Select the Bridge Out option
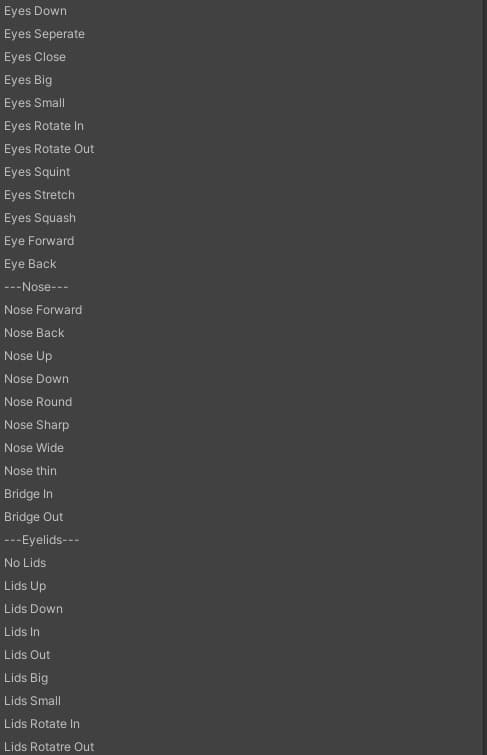This screenshot has width=487, height=755. [34, 517]
